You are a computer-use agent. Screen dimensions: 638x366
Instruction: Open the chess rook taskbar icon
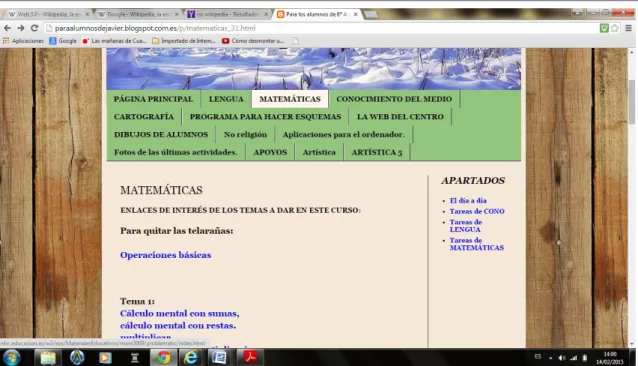coord(135,358)
